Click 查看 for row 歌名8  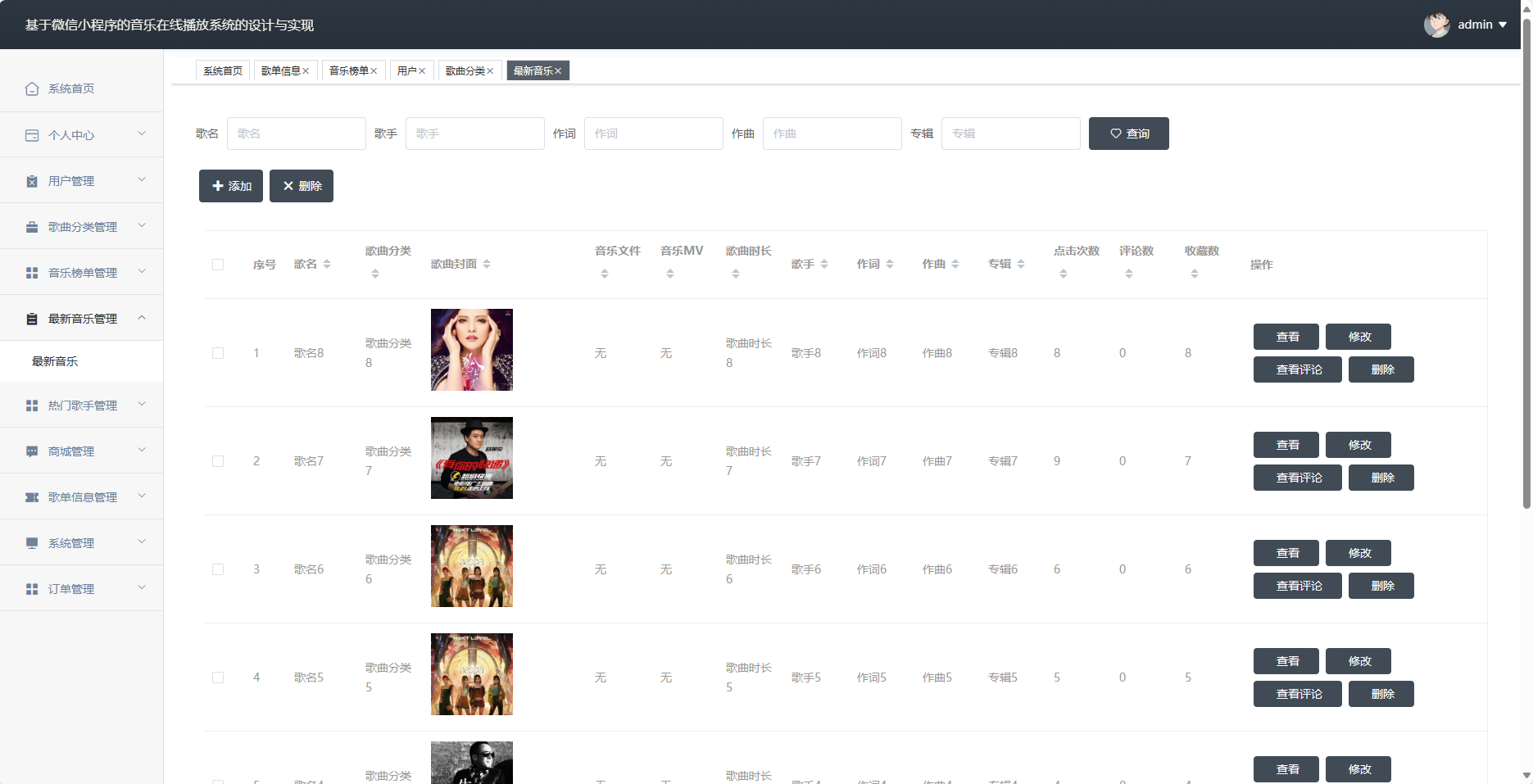click(x=1286, y=337)
